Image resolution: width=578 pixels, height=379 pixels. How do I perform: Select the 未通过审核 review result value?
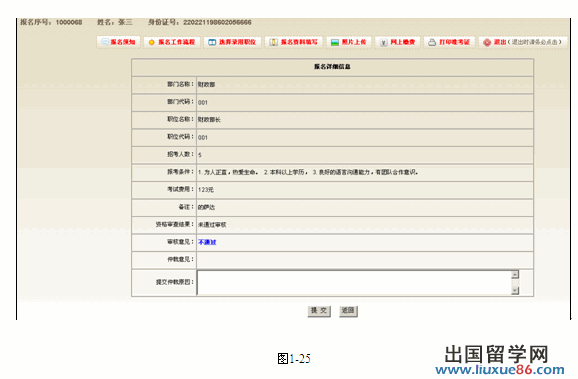(x=212, y=225)
